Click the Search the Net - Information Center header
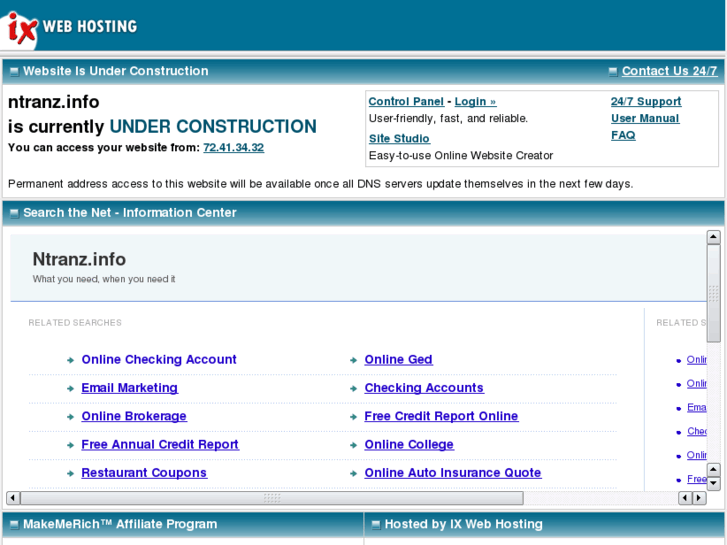This screenshot has width=727, height=545. click(130, 212)
